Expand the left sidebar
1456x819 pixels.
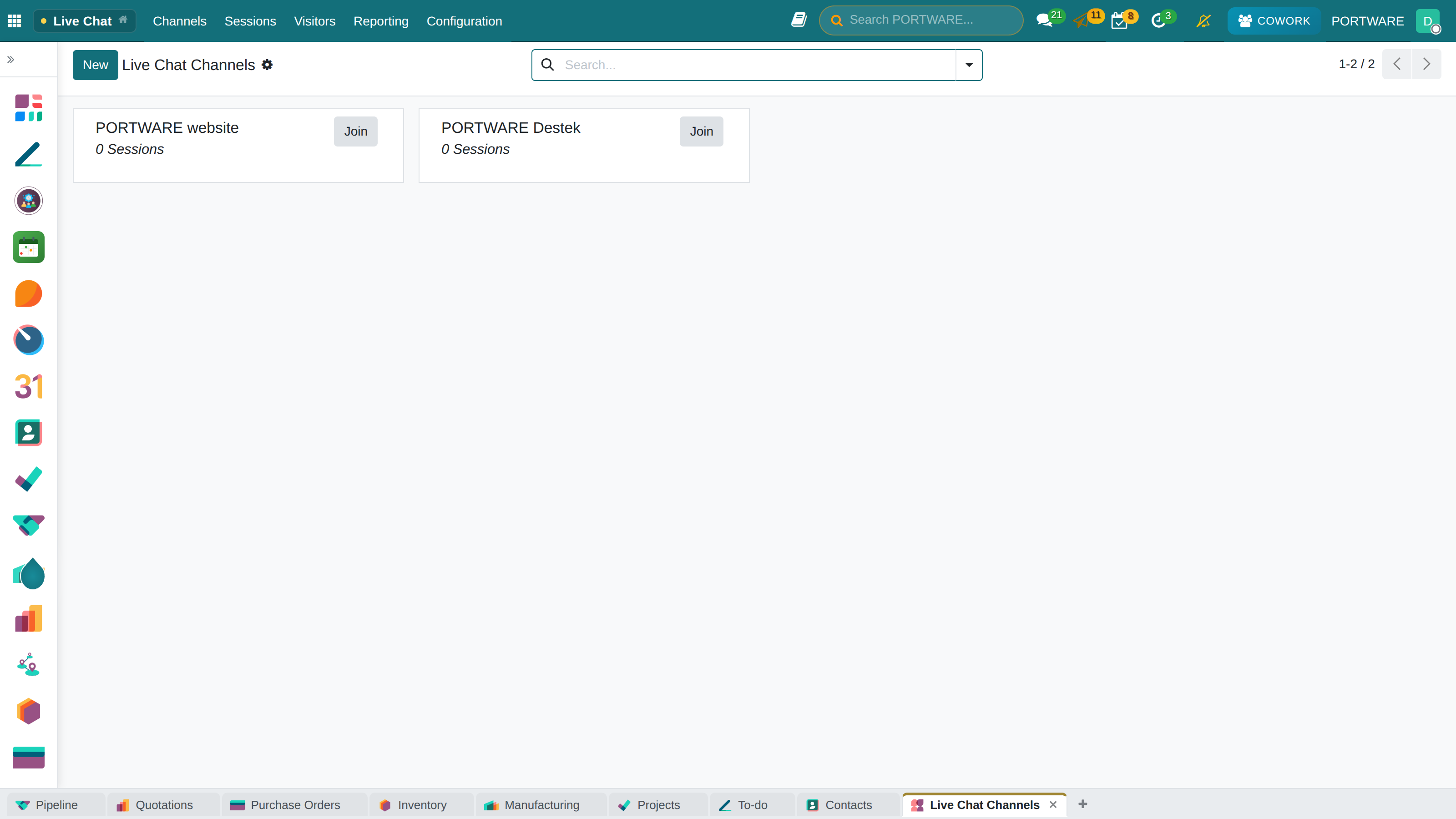coord(11,59)
